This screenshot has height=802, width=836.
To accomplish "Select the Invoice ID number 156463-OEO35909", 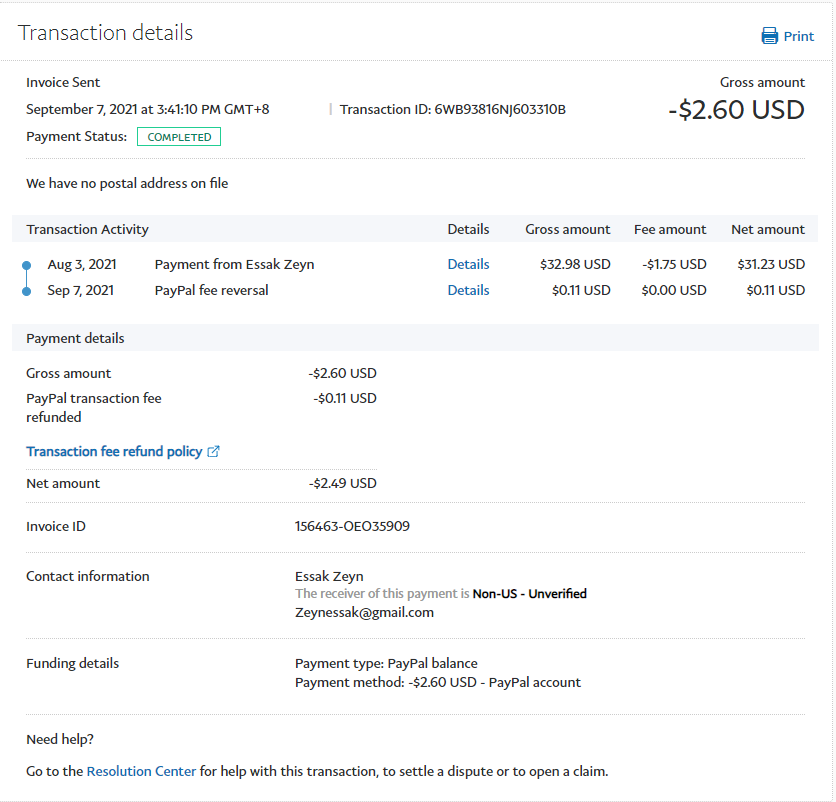I will [x=352, y=526].
